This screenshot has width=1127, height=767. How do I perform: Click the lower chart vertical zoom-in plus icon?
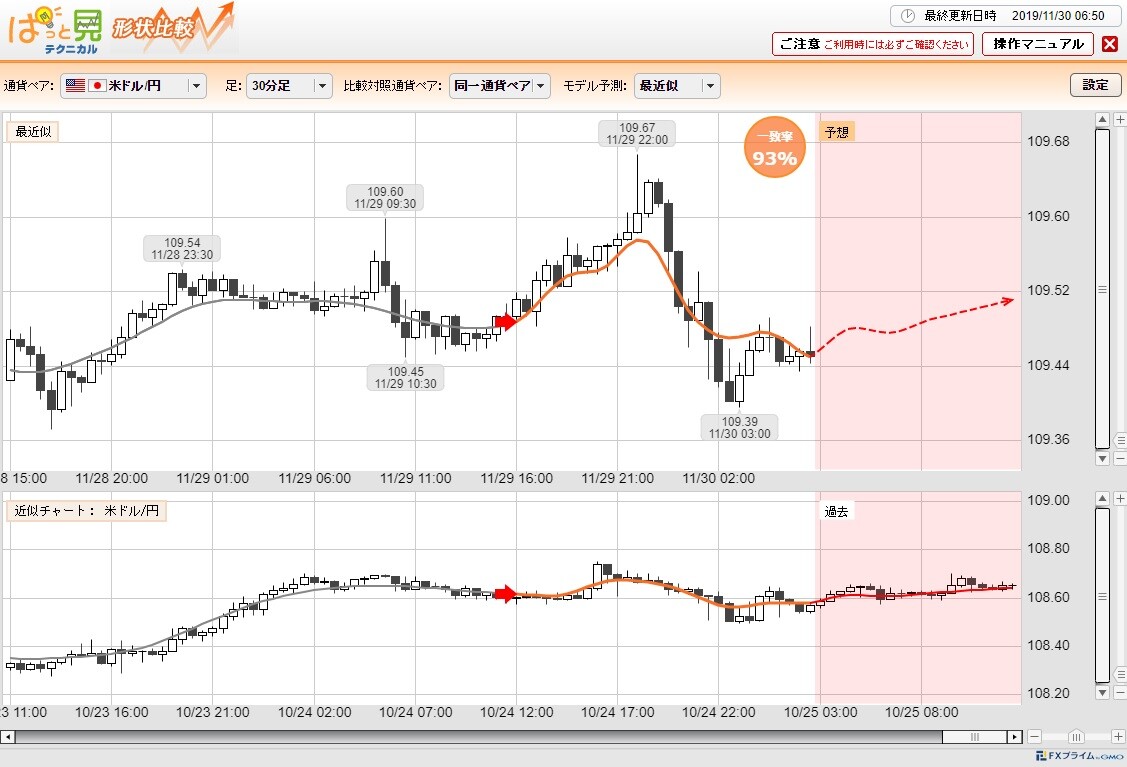tap(1120, 498)
